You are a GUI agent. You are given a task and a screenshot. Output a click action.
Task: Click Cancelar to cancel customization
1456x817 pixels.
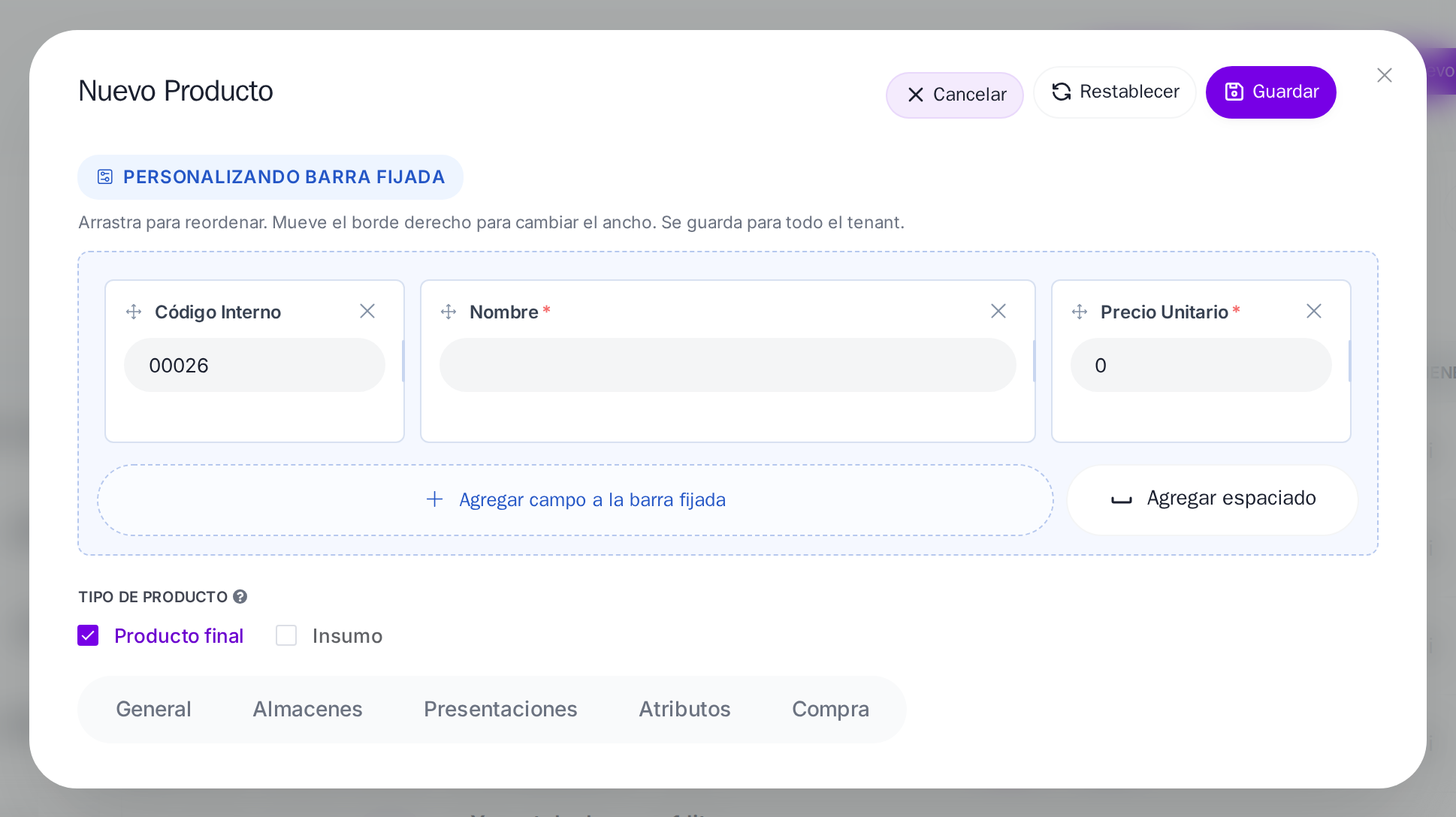pyautogui.click(x=955, y=95)
